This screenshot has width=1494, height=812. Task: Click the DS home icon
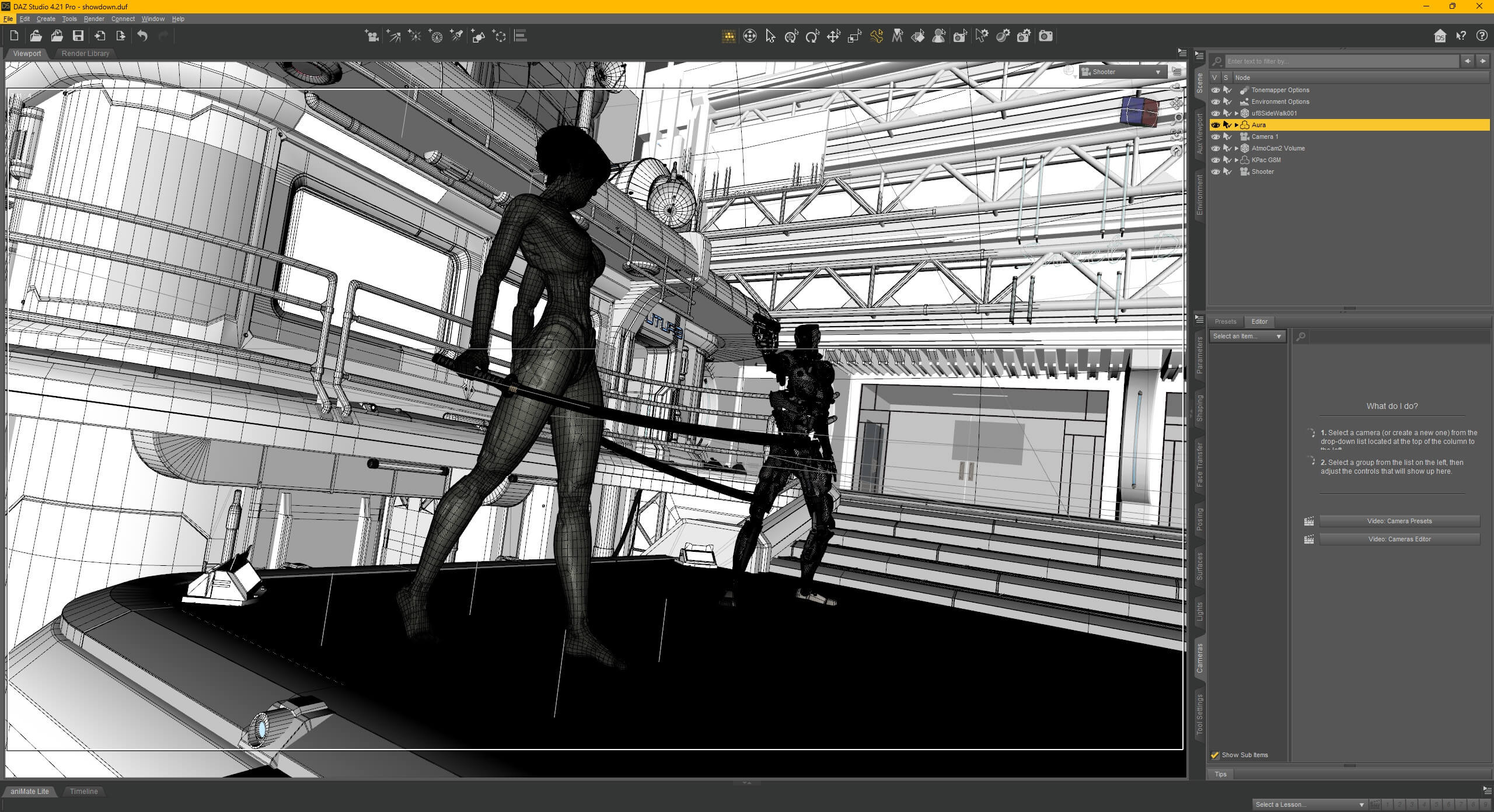click(x=1440, y=36)
